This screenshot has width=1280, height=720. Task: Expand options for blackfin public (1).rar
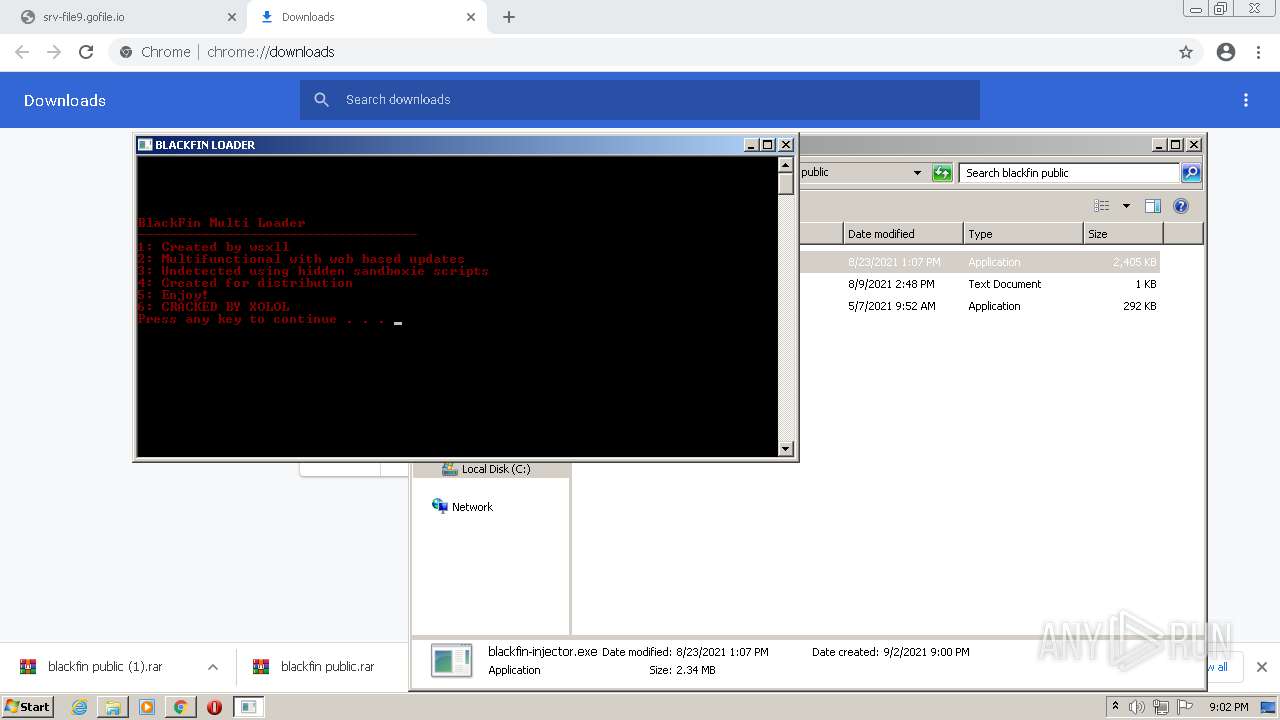click(x=212, y=667)
